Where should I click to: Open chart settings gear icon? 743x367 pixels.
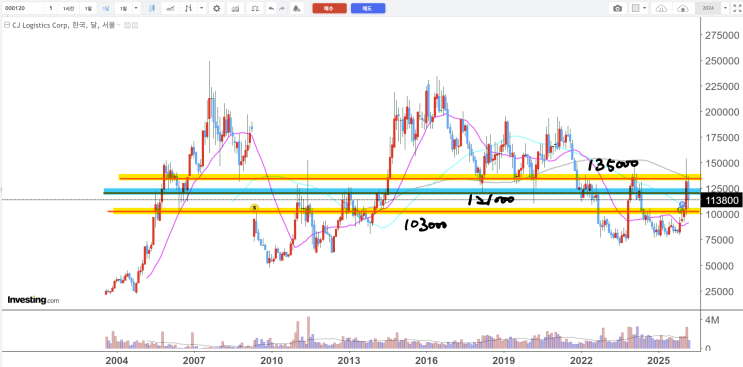[x=217, y=8]
